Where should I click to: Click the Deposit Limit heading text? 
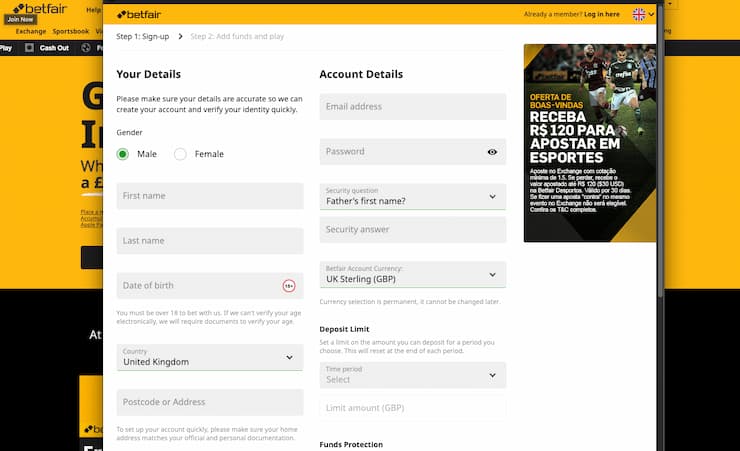pos(345,329)
